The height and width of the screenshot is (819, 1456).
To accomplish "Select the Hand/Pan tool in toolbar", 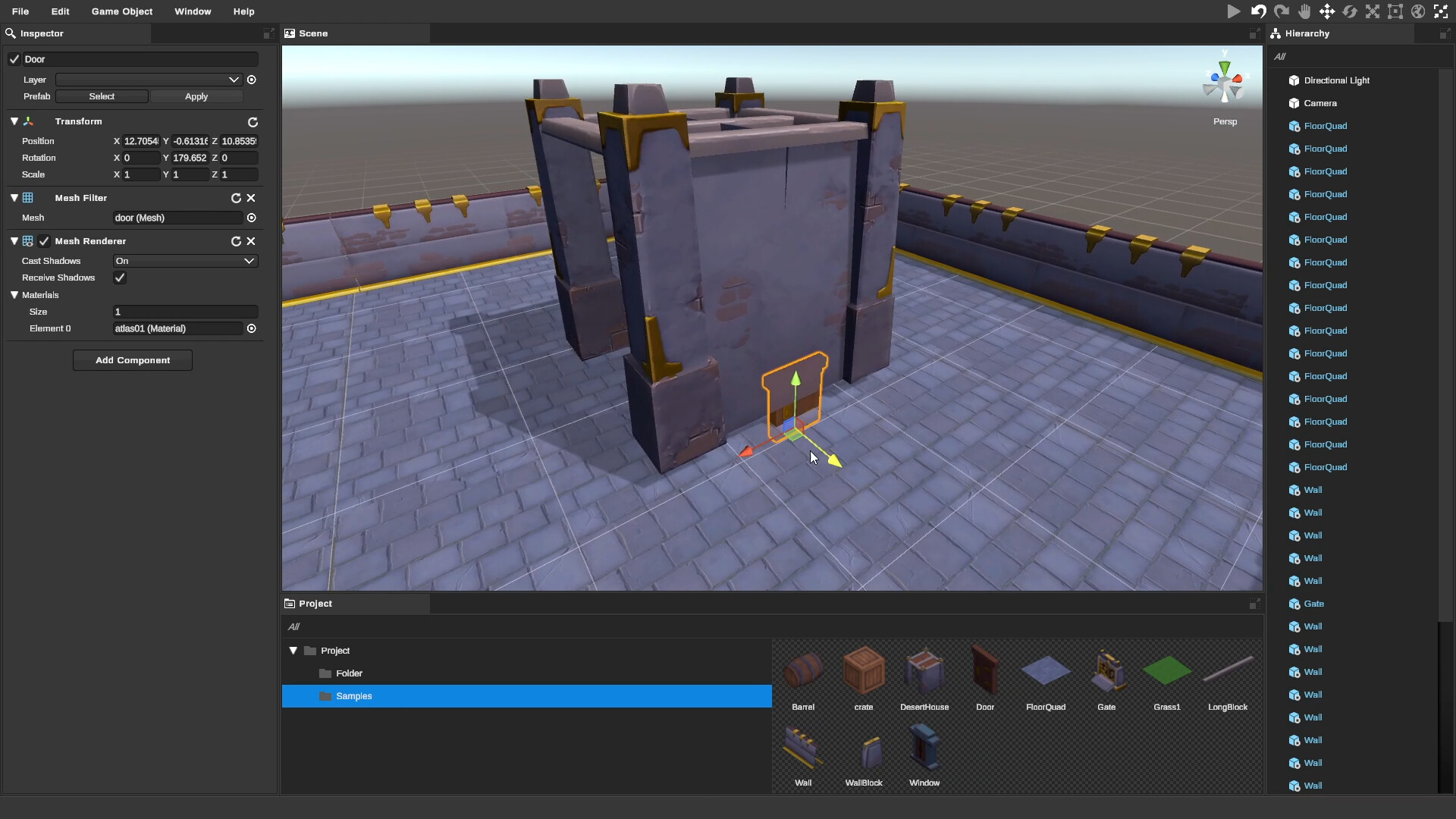I will [x=1304, y=11].
